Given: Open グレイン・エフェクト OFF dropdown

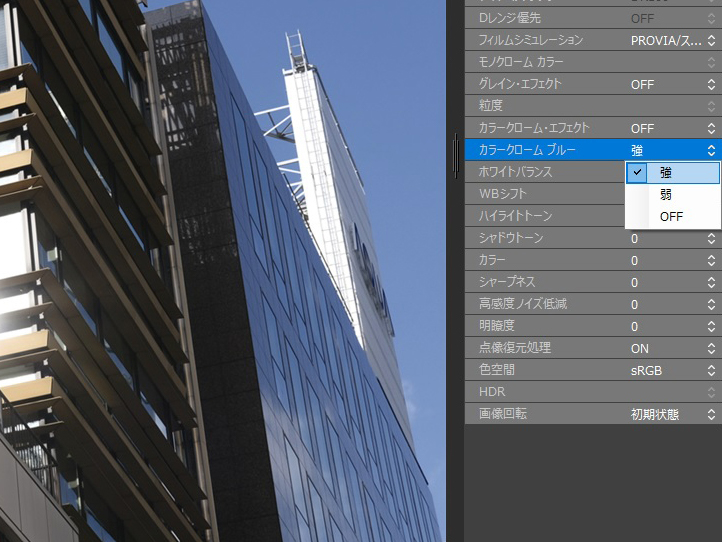Looking at the screenshot, I should click(x=711, y=84).
